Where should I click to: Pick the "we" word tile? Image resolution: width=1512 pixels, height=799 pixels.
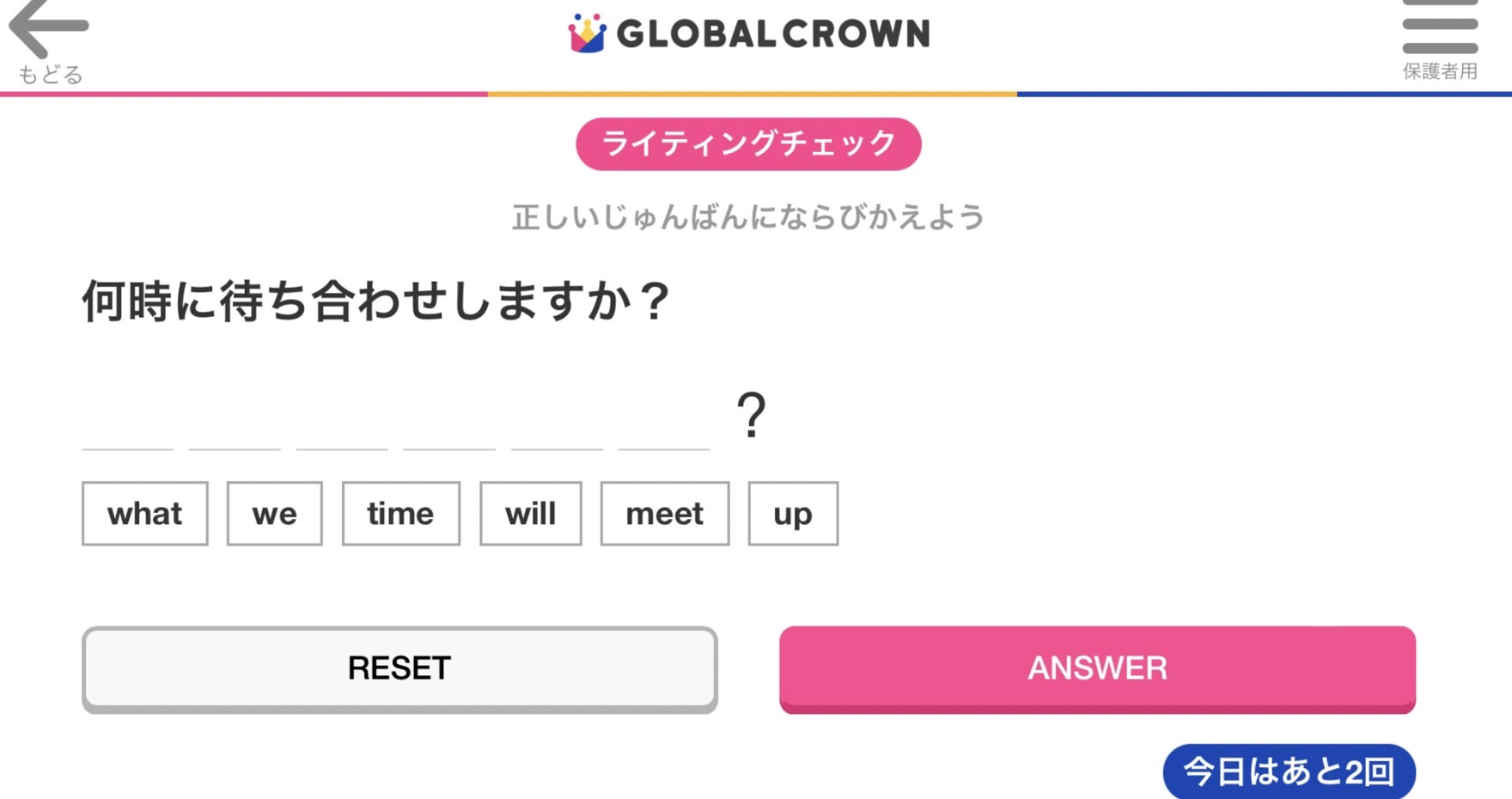pos(274,514)
